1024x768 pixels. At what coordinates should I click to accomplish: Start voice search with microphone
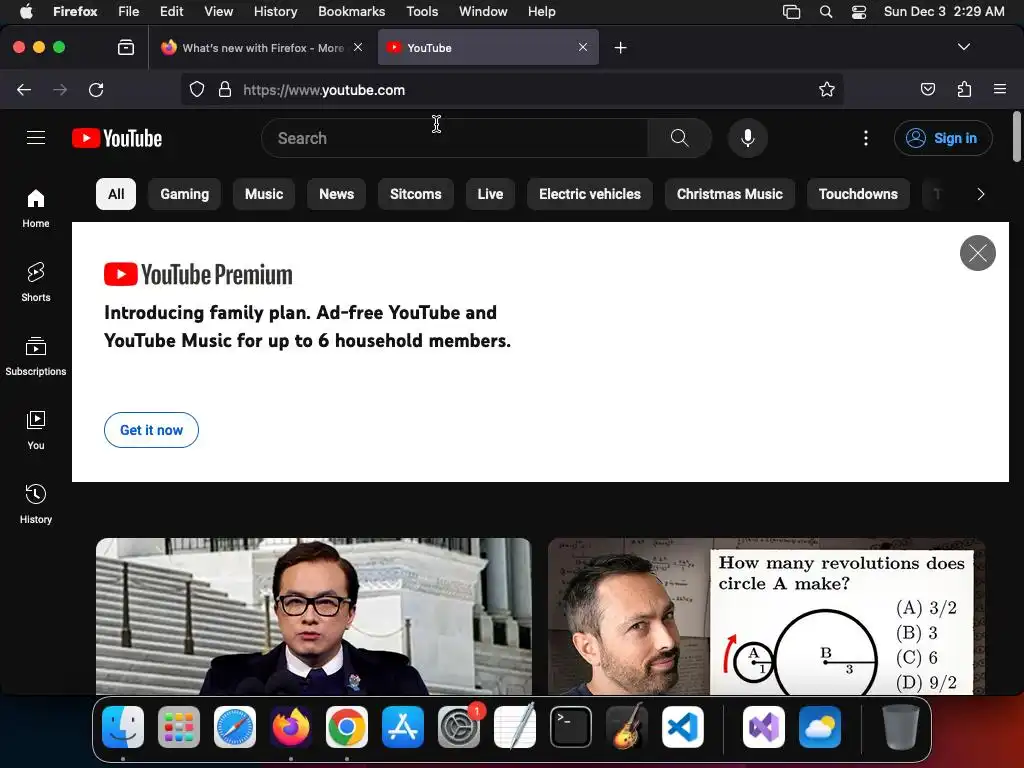pyautogui.click(x=748, y=138)
